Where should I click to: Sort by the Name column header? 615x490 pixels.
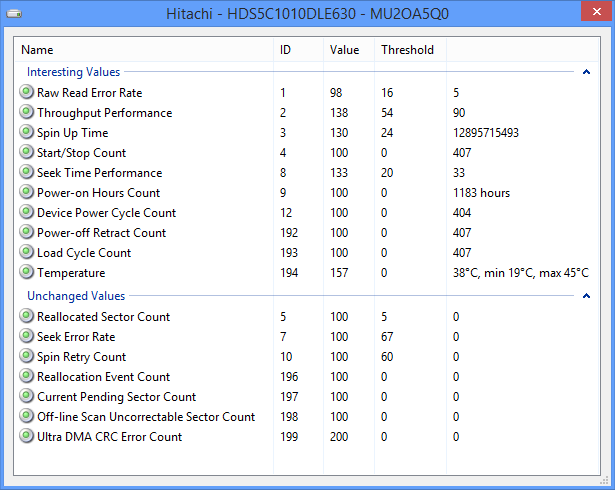click(x=144, y=50)
